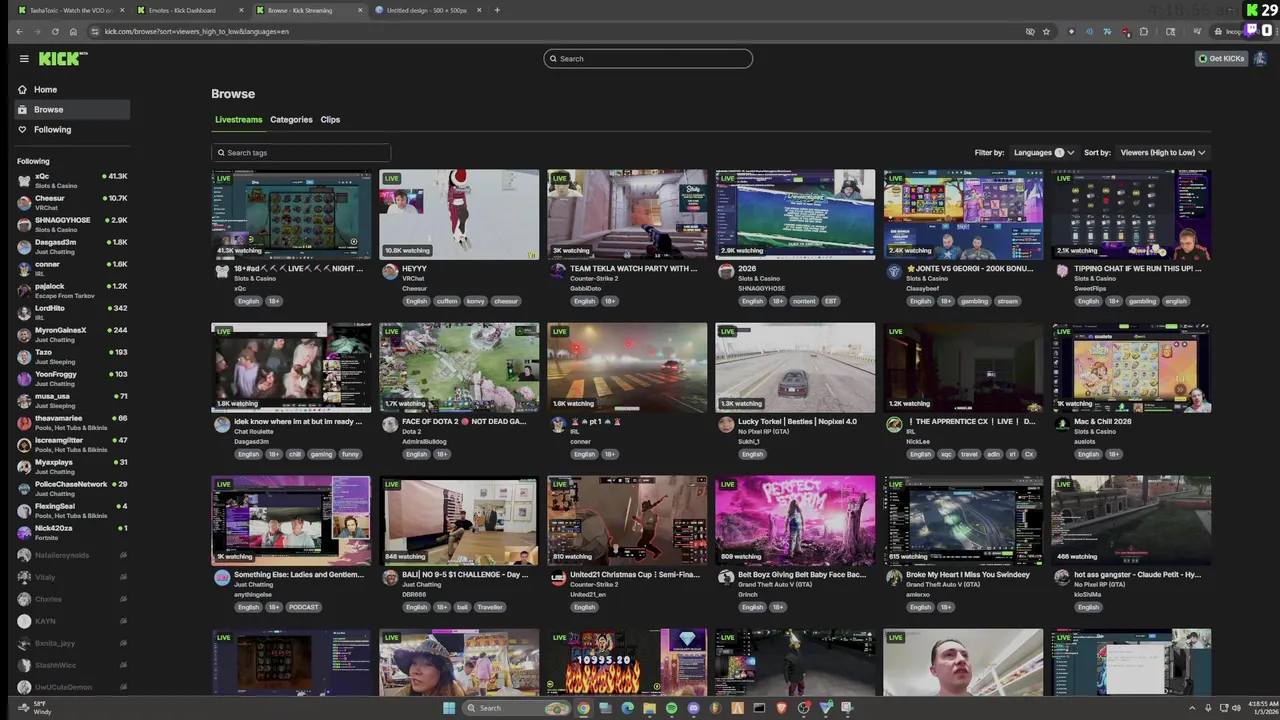Open PoliceChaseNetwork in the Following list

click(x=72, y=488)
